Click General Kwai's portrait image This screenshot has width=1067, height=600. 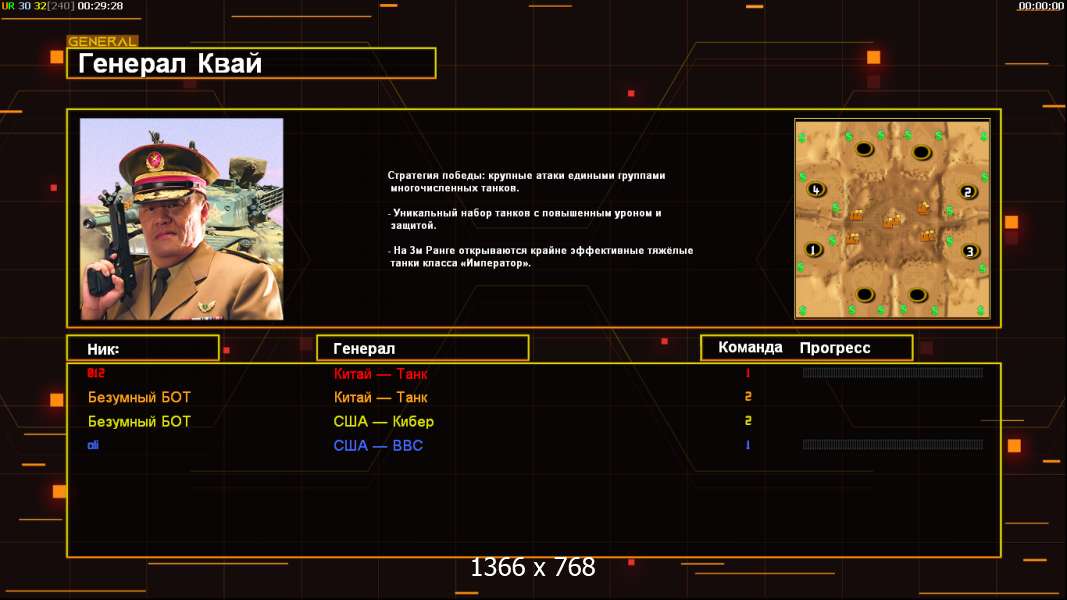182,219
